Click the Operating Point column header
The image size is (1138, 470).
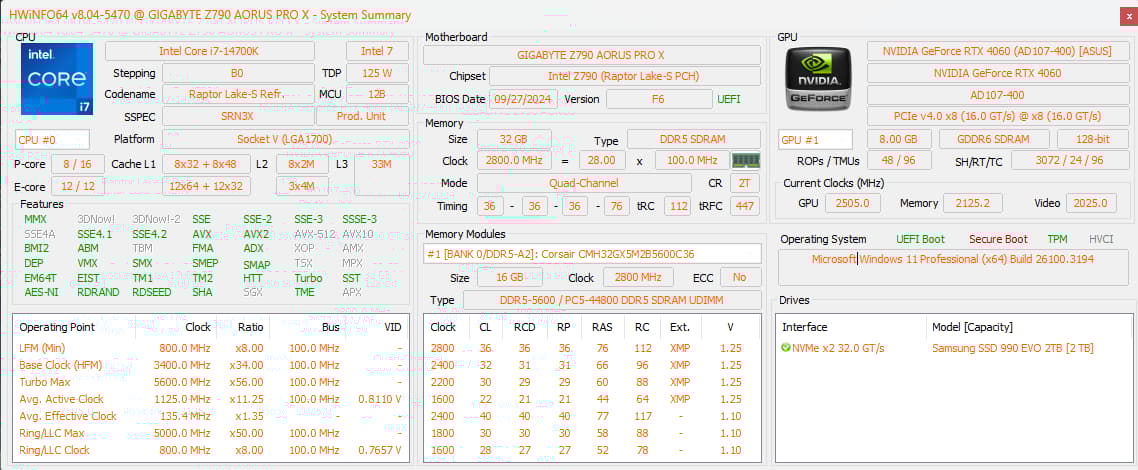pyautogui.click(x=57, y=327)
